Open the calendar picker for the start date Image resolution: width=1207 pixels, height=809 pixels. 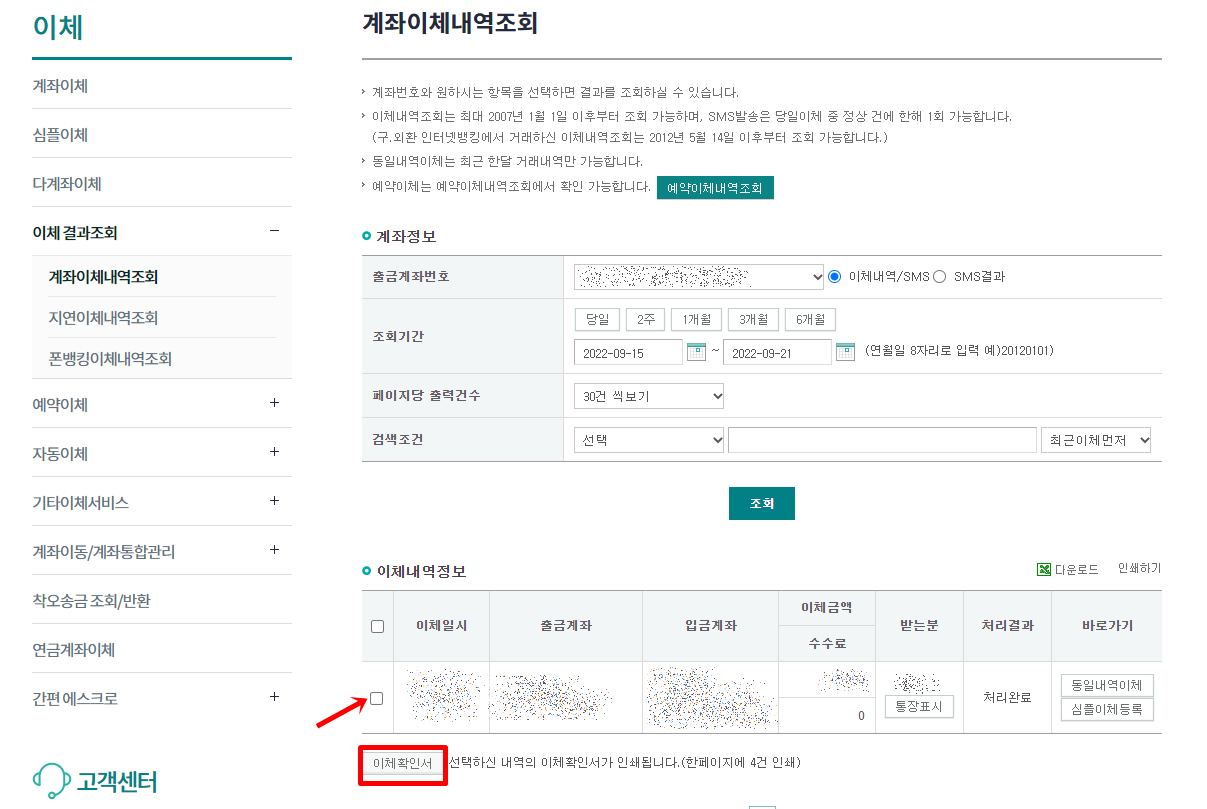697,351
